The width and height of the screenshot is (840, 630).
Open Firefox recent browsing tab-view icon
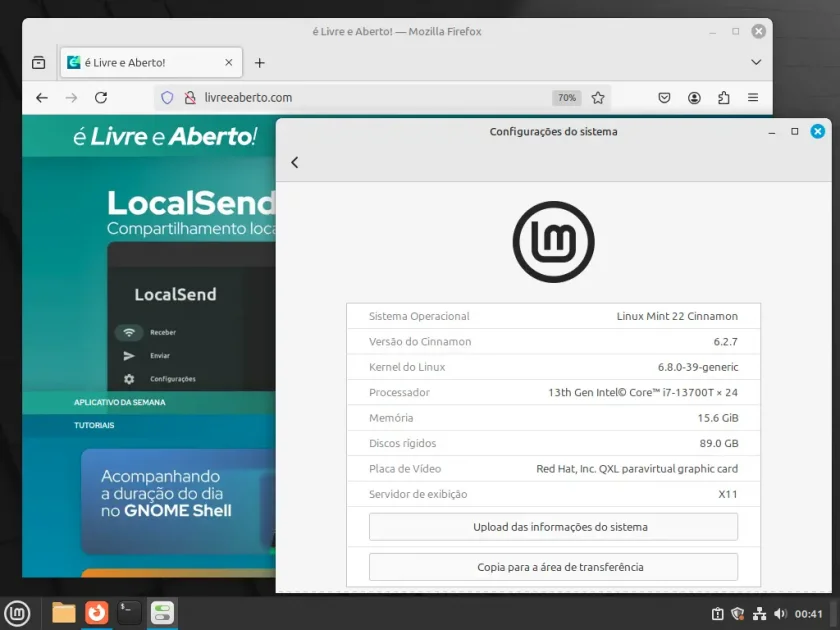(39, 63)
